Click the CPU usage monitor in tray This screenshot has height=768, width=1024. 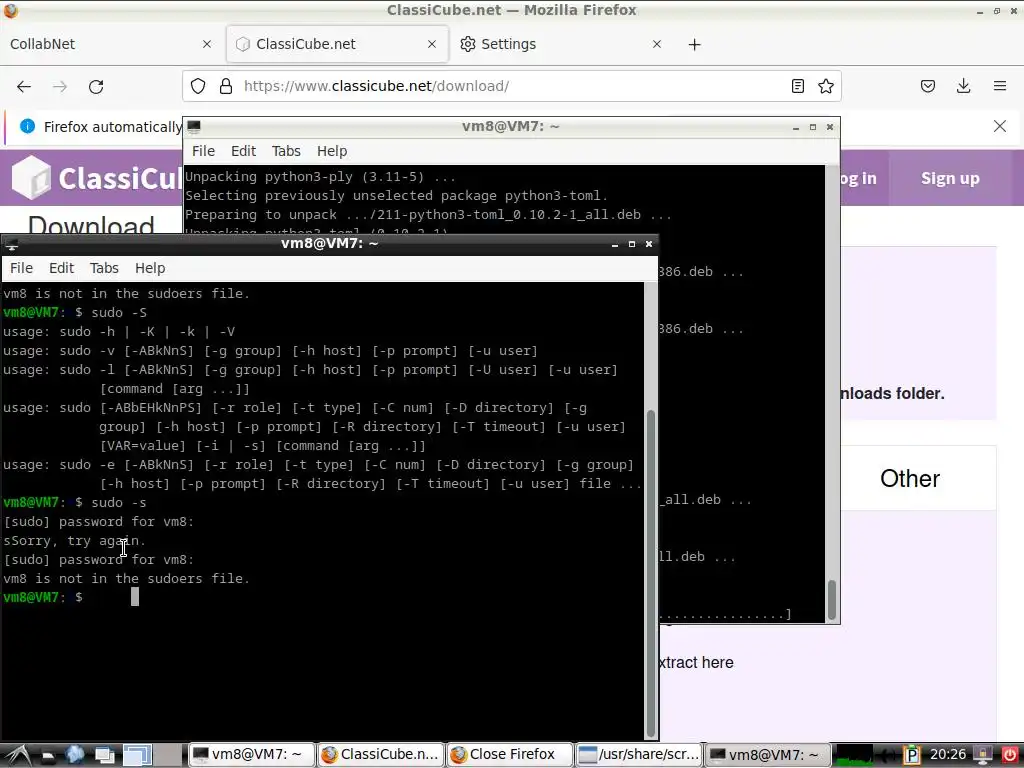click(854, 755)
